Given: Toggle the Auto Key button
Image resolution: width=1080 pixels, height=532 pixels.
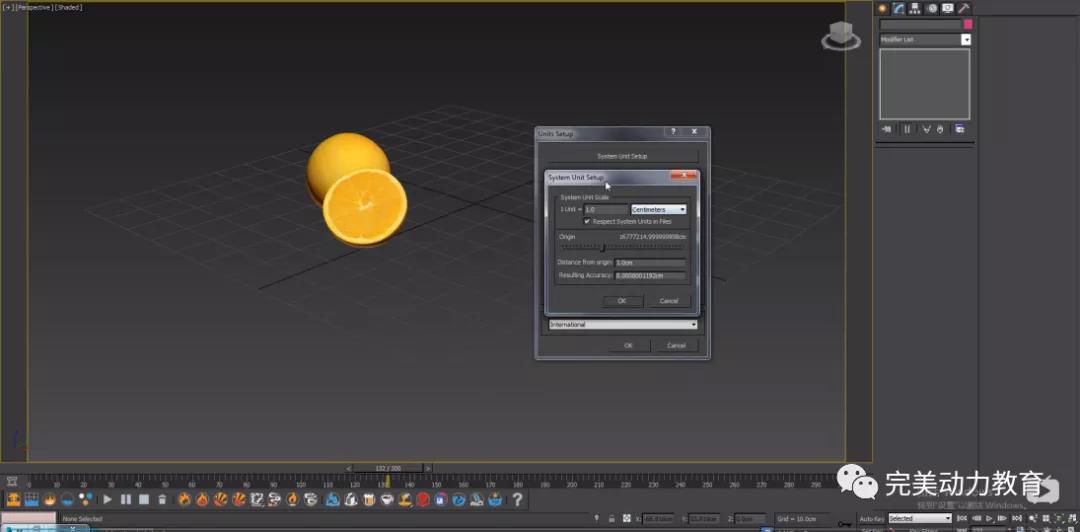Looking at the screenshot, I should tap(872, 519).
